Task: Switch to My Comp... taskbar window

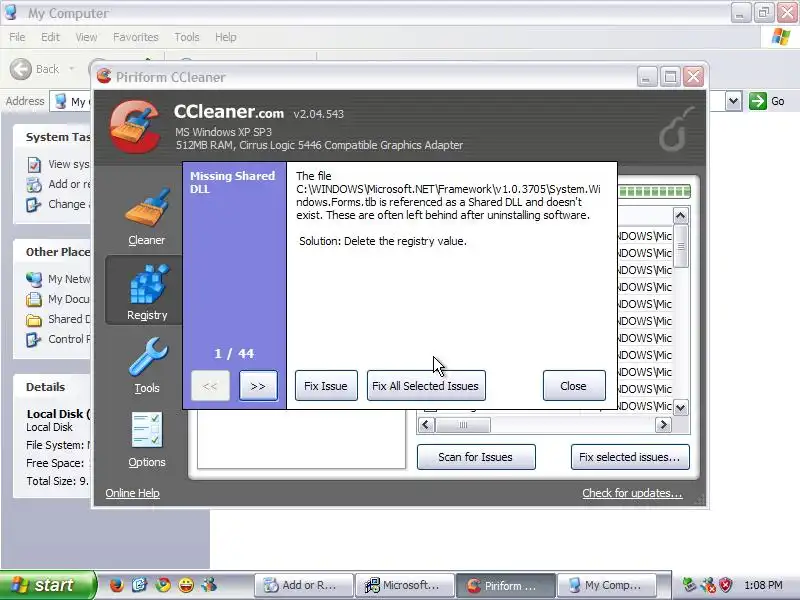Action: [607, 585]
